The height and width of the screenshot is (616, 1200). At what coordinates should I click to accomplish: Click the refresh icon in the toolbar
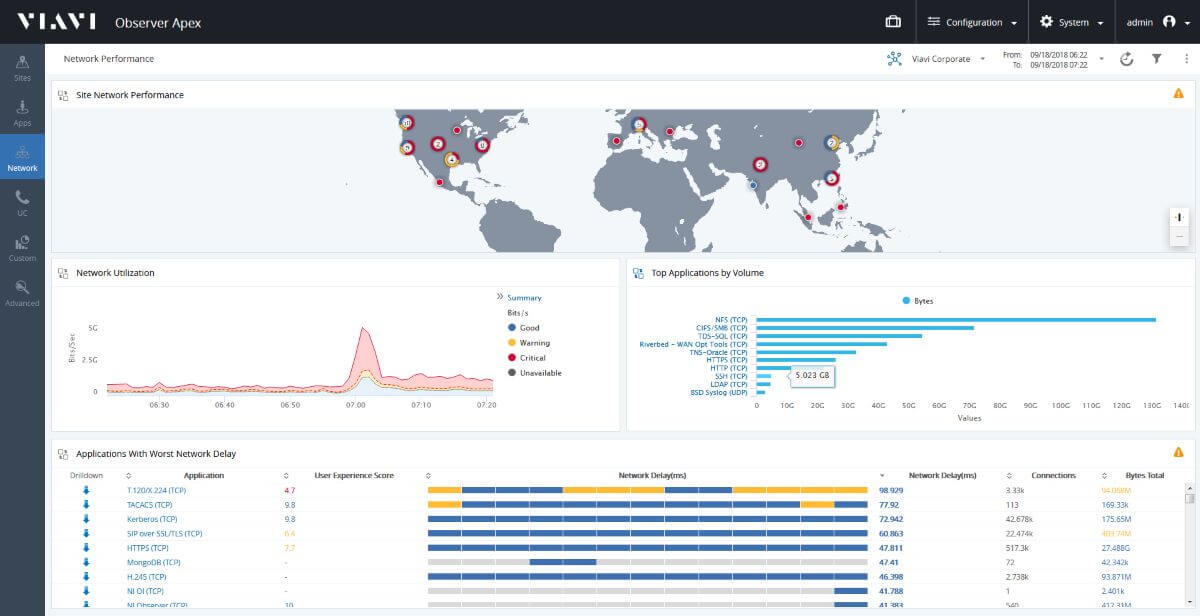[x=1127, y=59]
